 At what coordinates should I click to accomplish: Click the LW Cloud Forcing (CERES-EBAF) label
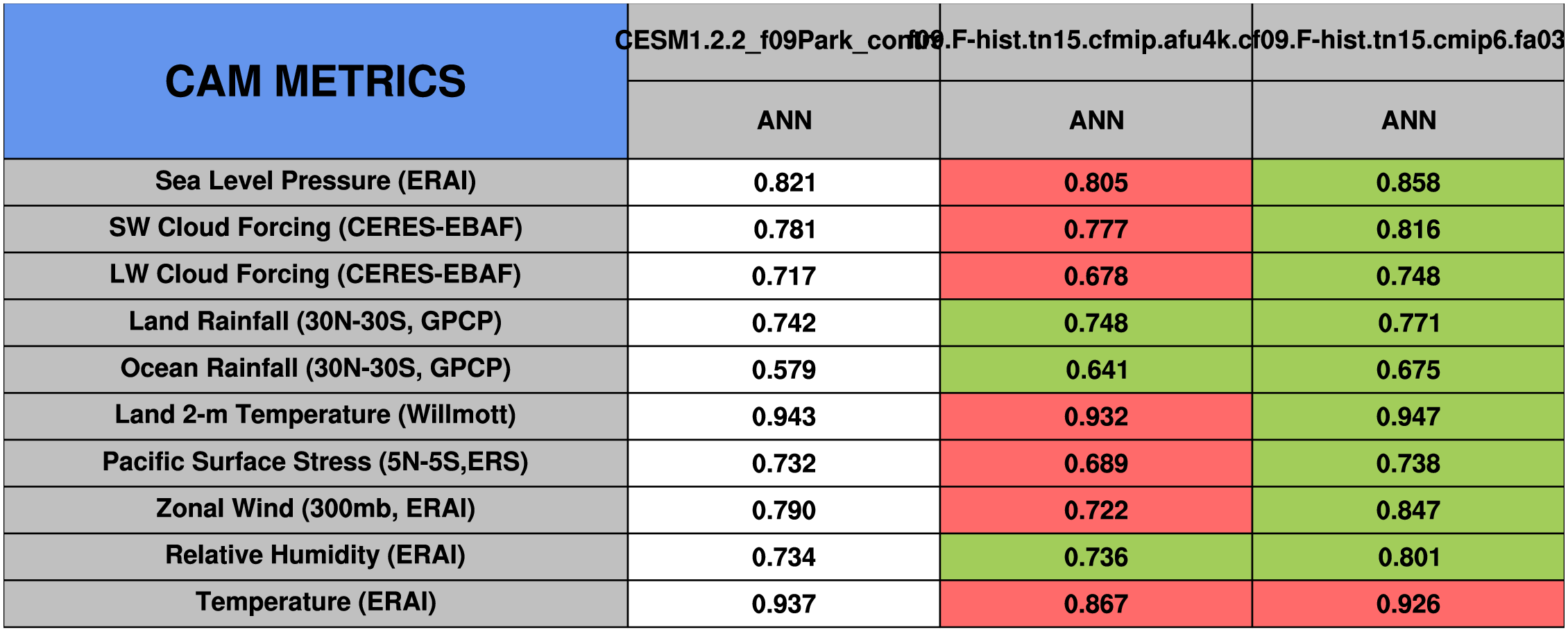[x=316, y=275]
